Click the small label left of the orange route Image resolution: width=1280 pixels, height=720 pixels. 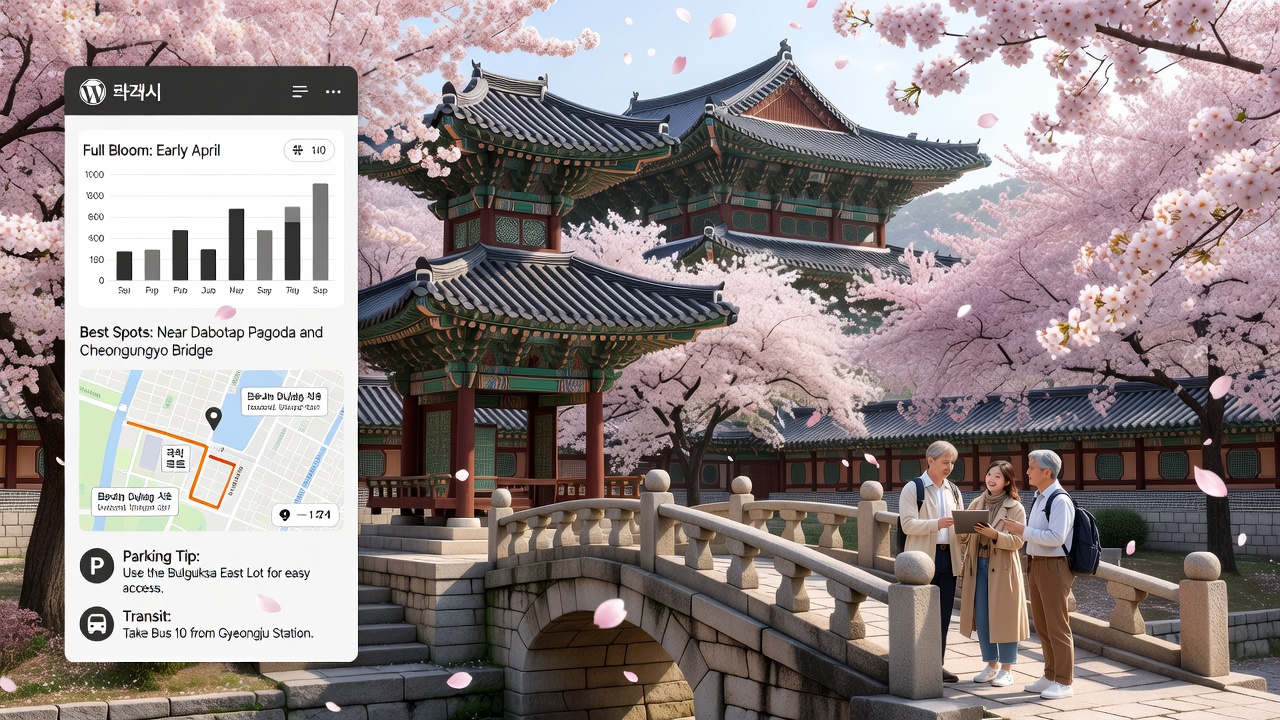(175, 458)
